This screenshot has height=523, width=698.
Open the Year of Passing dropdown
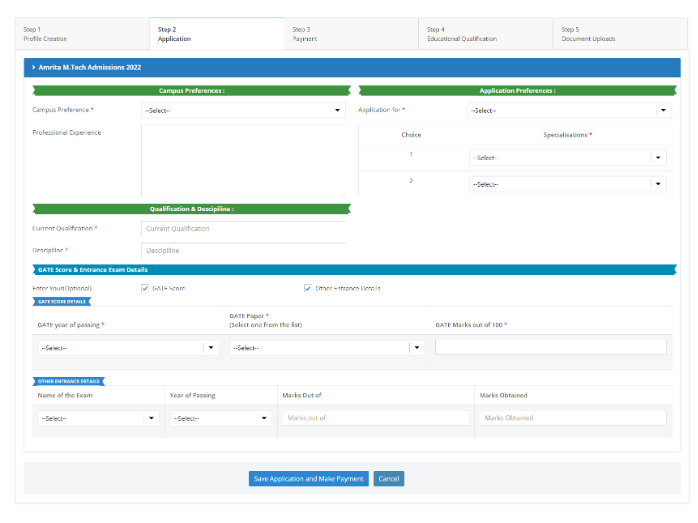(220, 418)
